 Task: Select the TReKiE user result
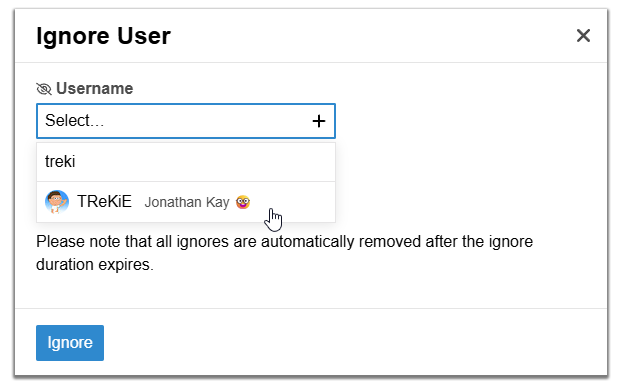click(186, 202)
